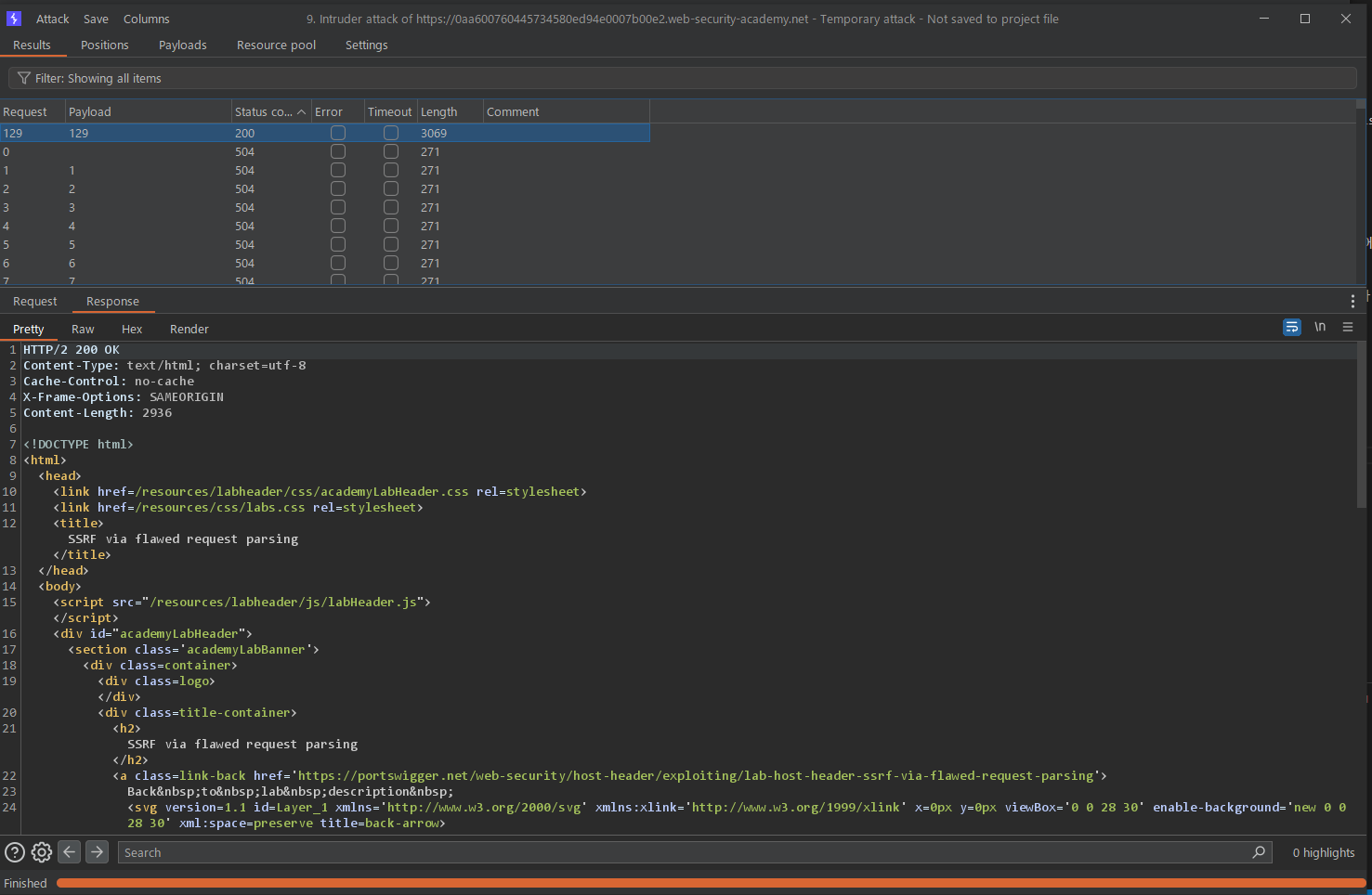This screenshot has width=1372, height=895.
Task: Sort by the Comment column header
Action: [566, 111]
